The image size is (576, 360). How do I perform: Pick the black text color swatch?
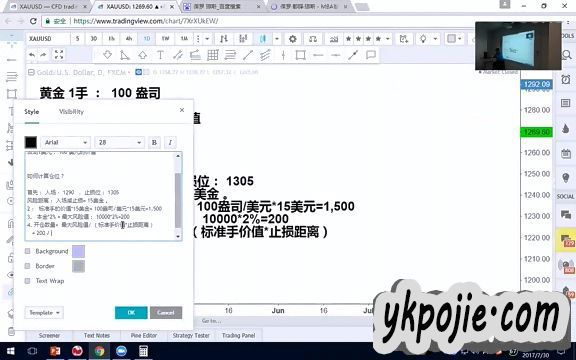tap(31, 142)
